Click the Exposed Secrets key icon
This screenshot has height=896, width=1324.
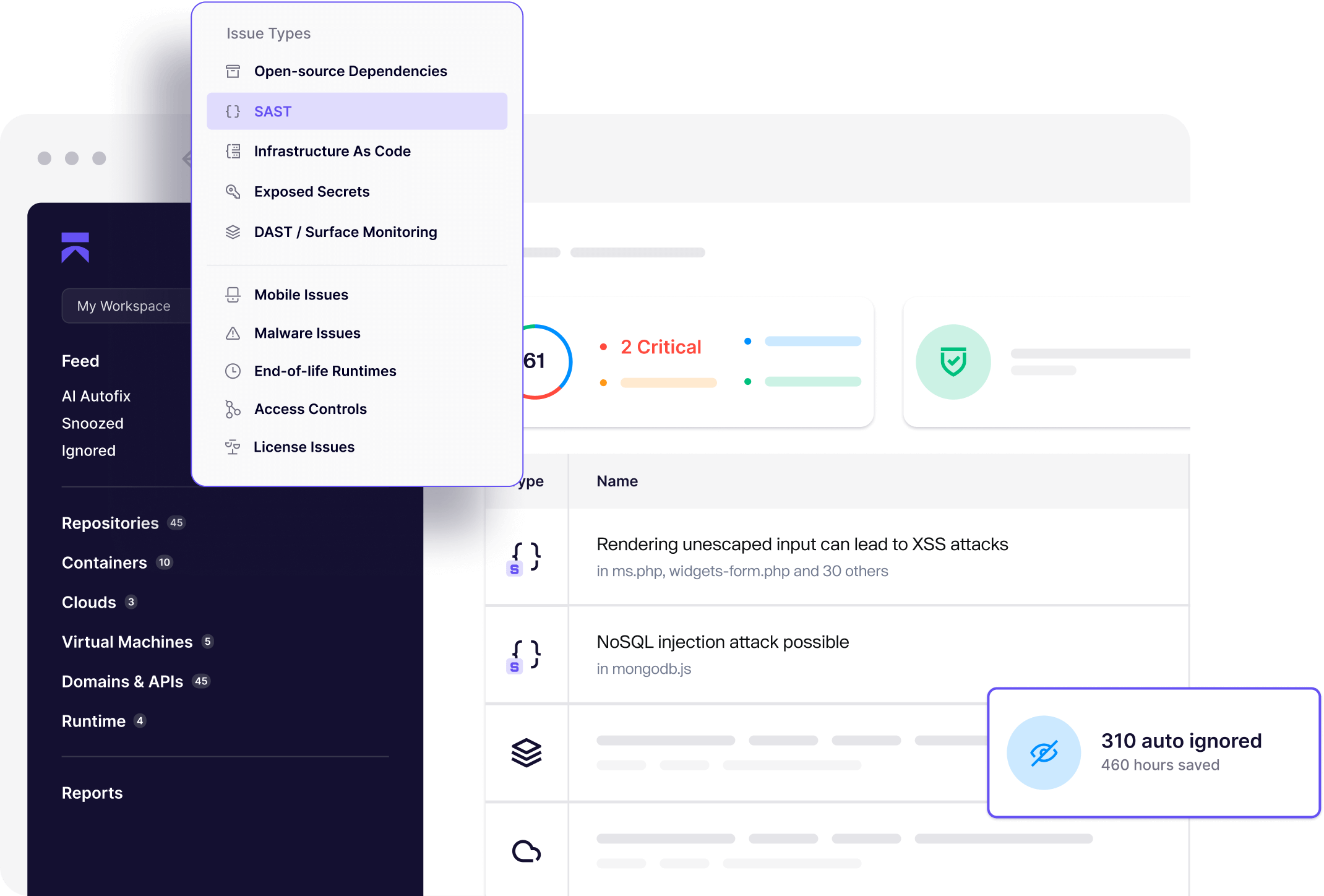[233, 192]
